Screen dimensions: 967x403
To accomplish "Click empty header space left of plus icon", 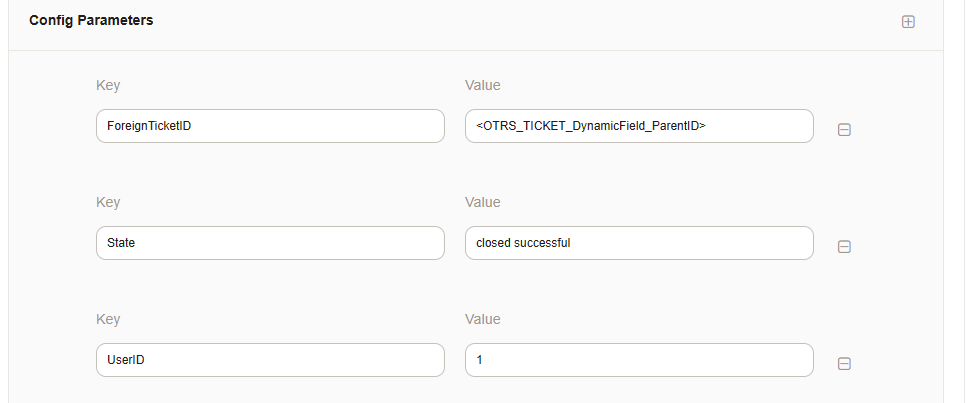I will (x=600, y=21).
